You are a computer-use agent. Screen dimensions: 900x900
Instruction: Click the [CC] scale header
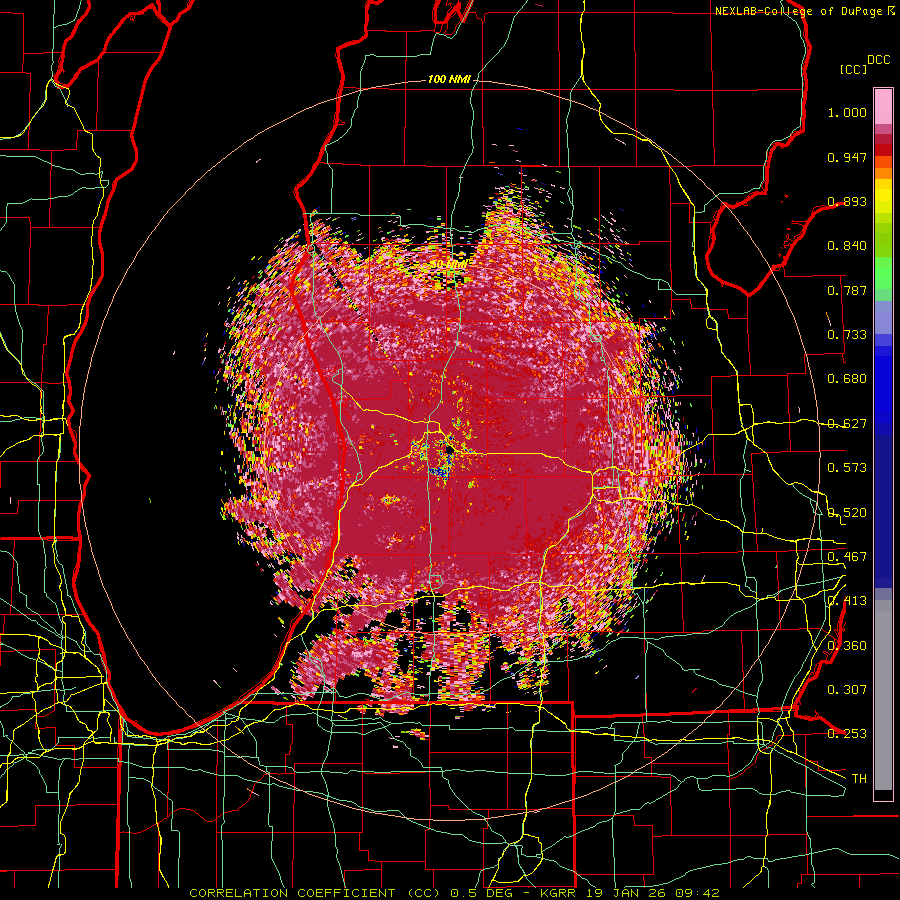pos(853,69)
